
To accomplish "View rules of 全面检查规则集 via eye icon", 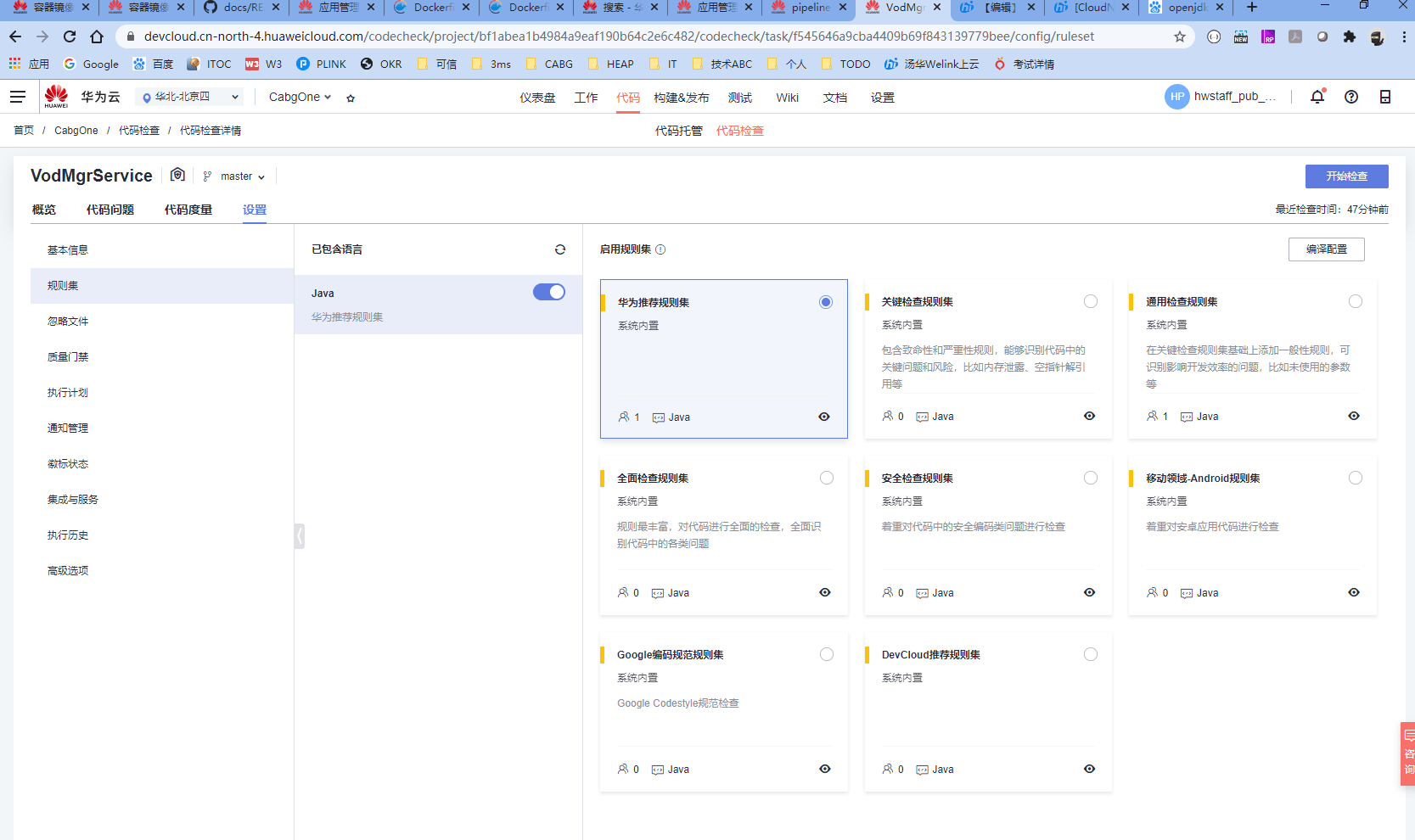I will coord(825,592).
